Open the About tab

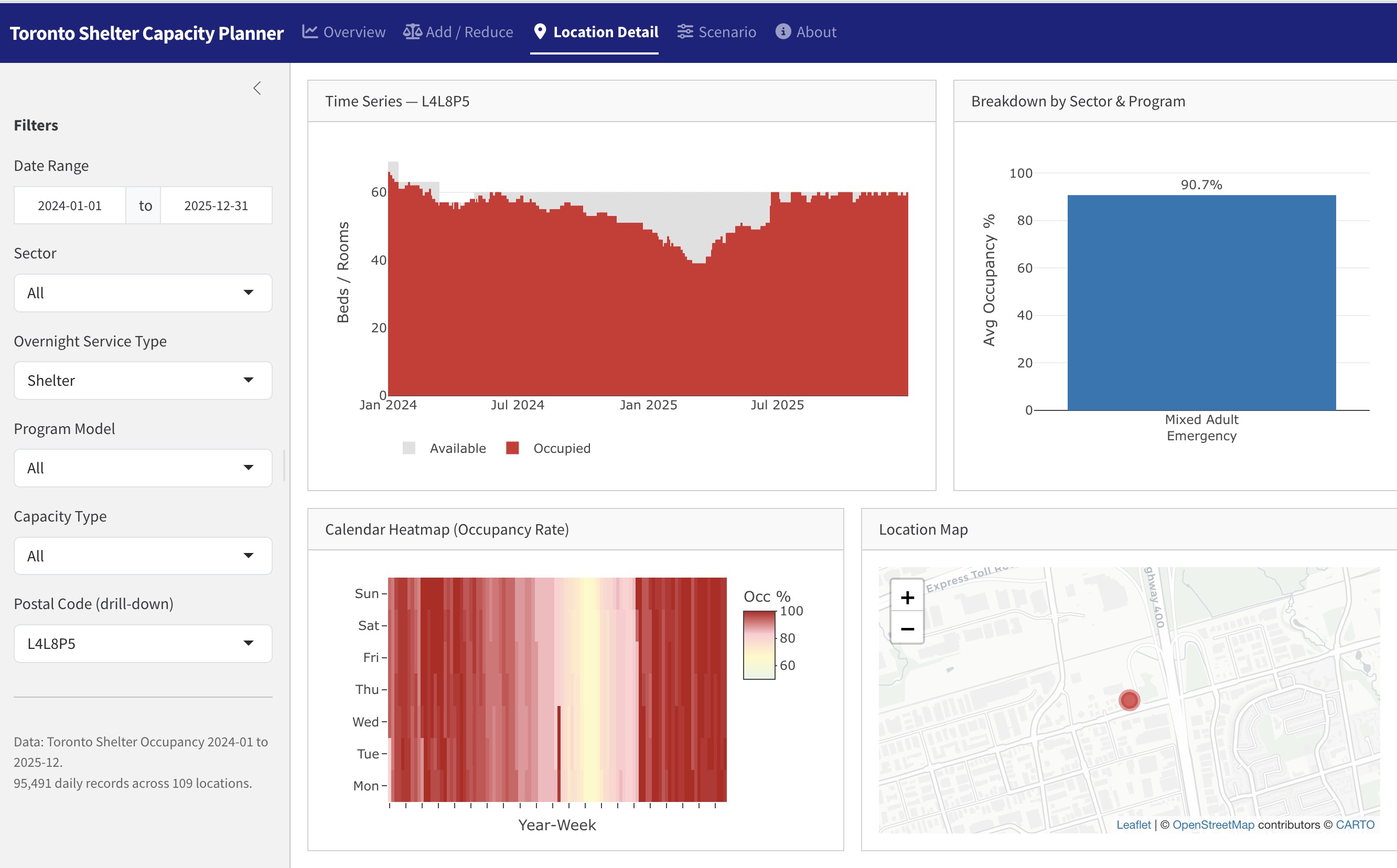[x=815, y=32]
